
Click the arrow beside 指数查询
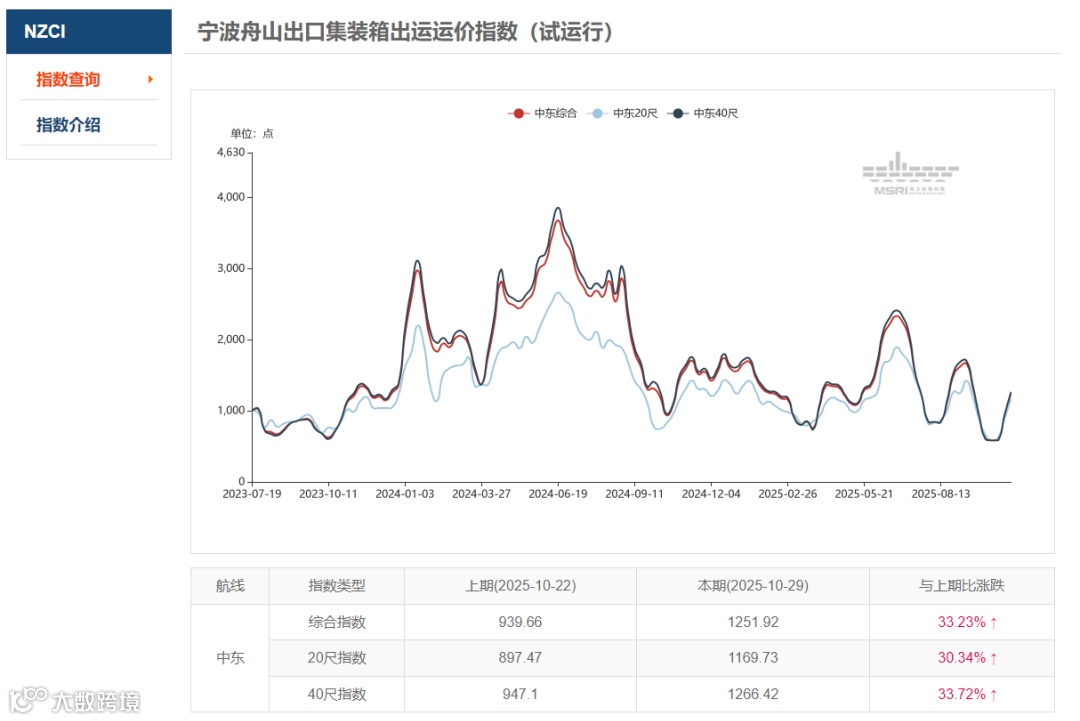(x=150, y=80)
